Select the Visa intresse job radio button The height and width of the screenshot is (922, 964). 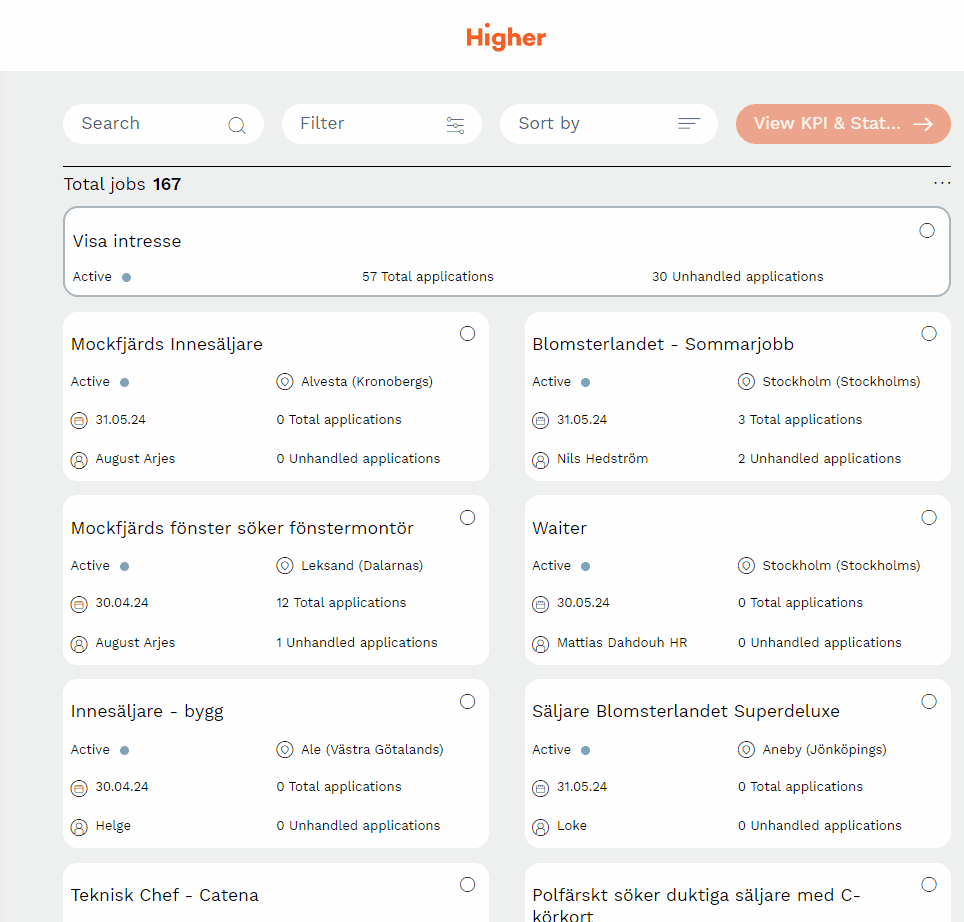coord(927,231)
